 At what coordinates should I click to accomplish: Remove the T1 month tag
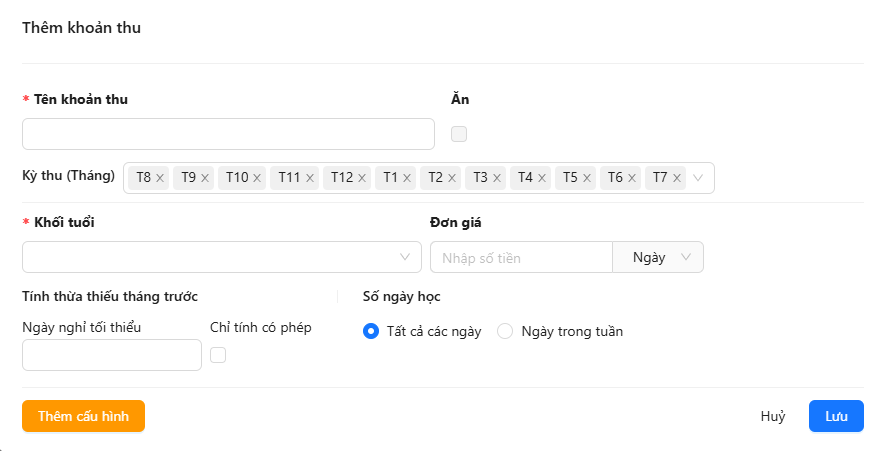(x=407, y=178)
